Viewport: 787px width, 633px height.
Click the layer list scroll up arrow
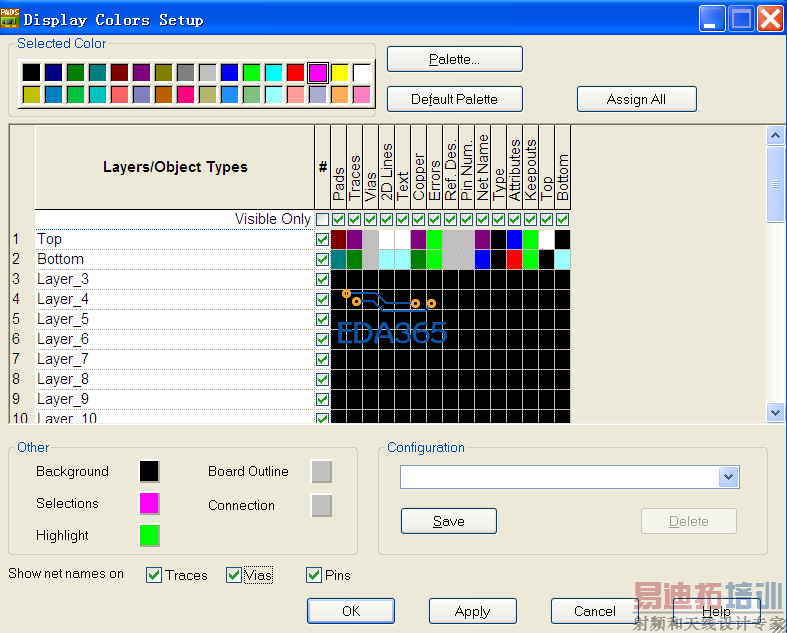[x=775, y=136]
